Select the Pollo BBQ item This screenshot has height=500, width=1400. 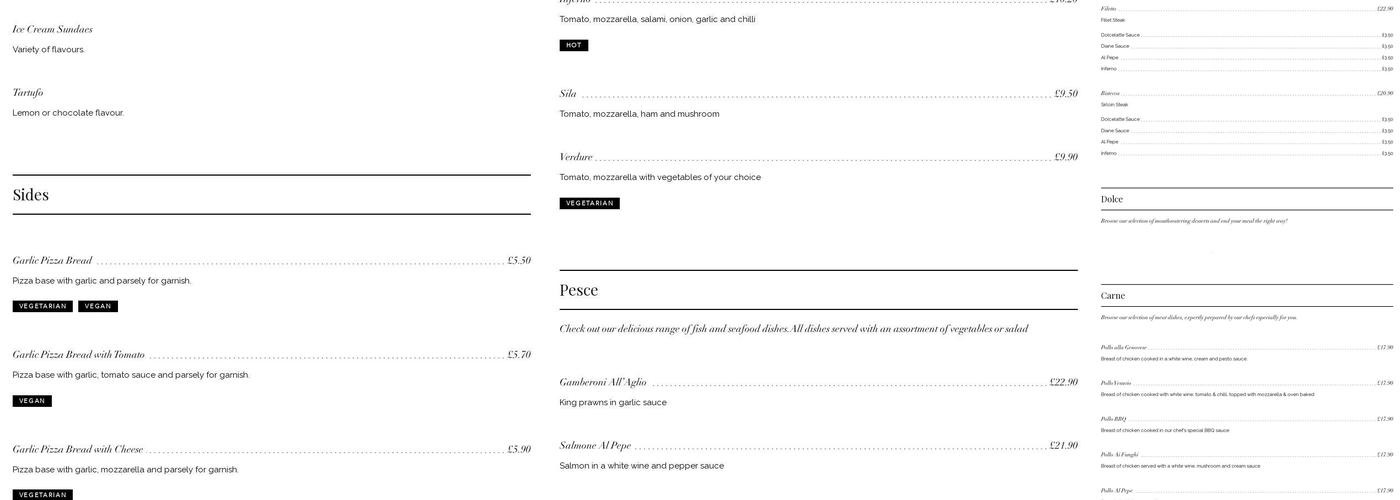click(x=1113, y=419)
